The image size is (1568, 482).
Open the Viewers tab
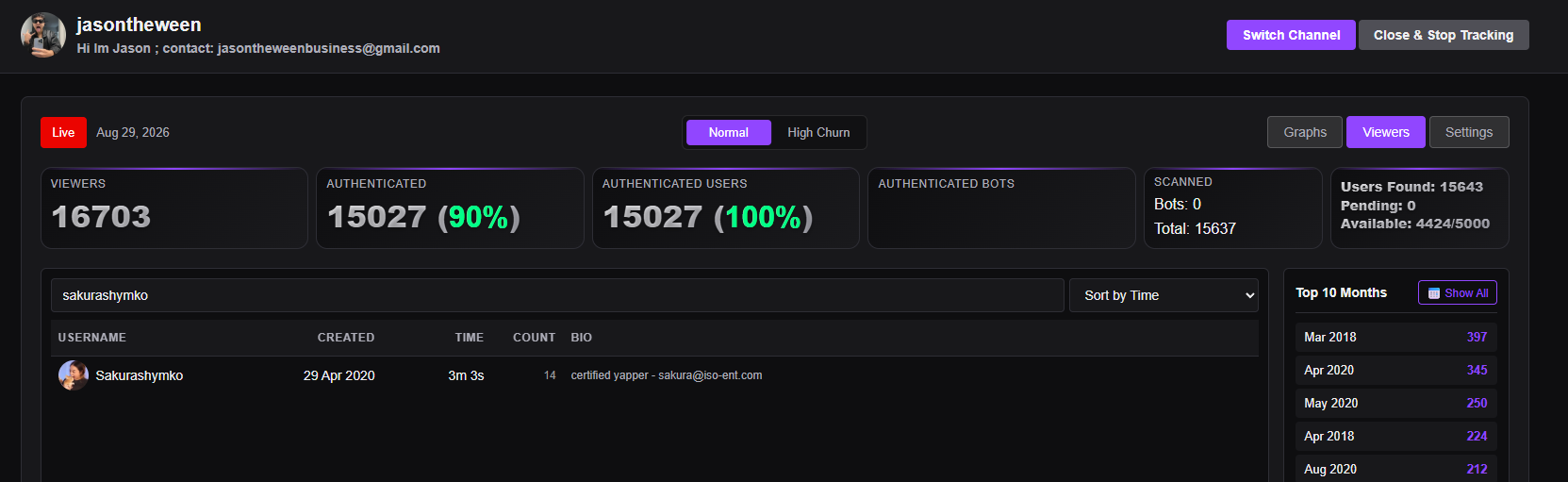pos(1385,132)
